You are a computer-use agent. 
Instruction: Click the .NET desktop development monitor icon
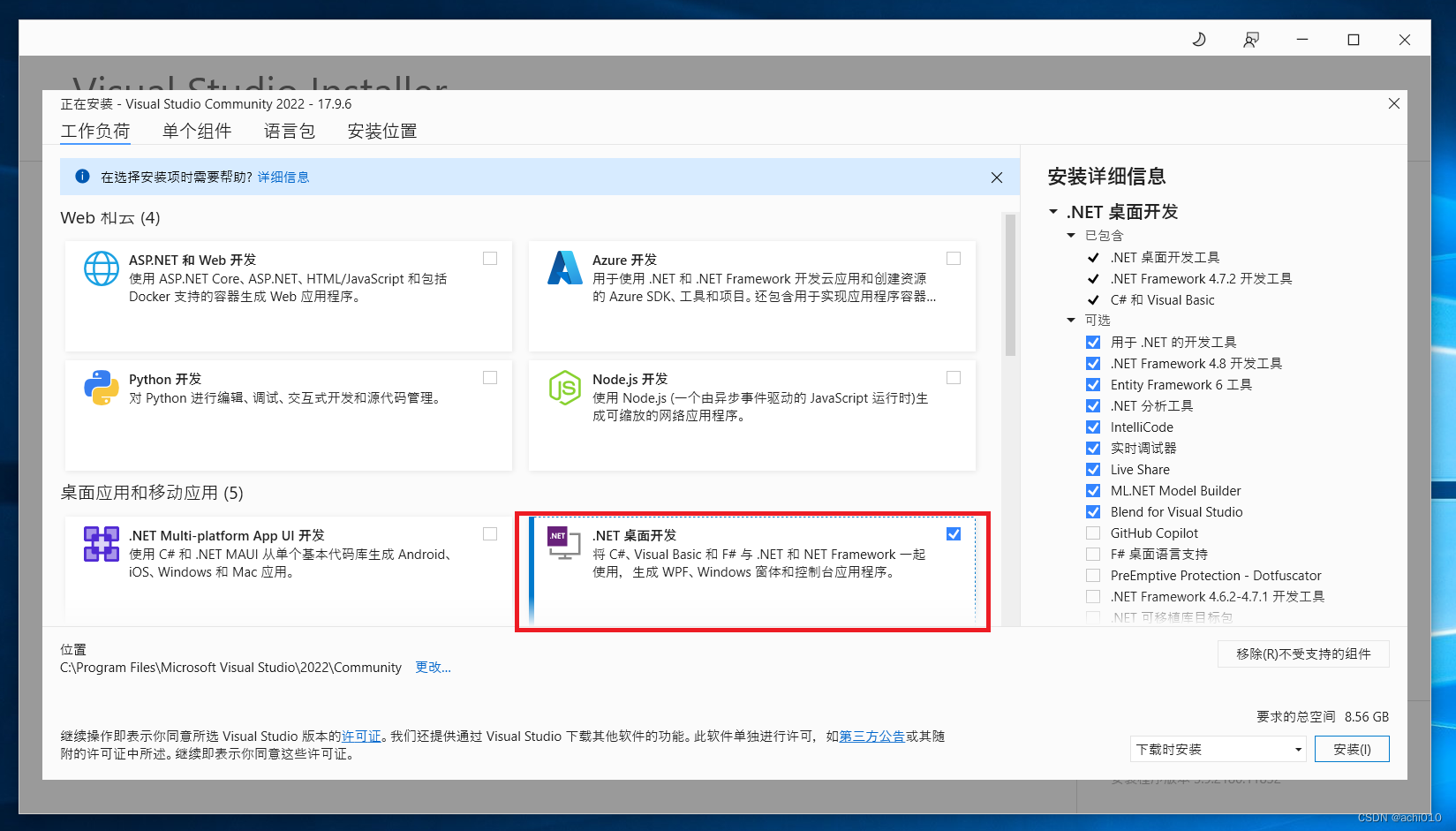point(564,543)
